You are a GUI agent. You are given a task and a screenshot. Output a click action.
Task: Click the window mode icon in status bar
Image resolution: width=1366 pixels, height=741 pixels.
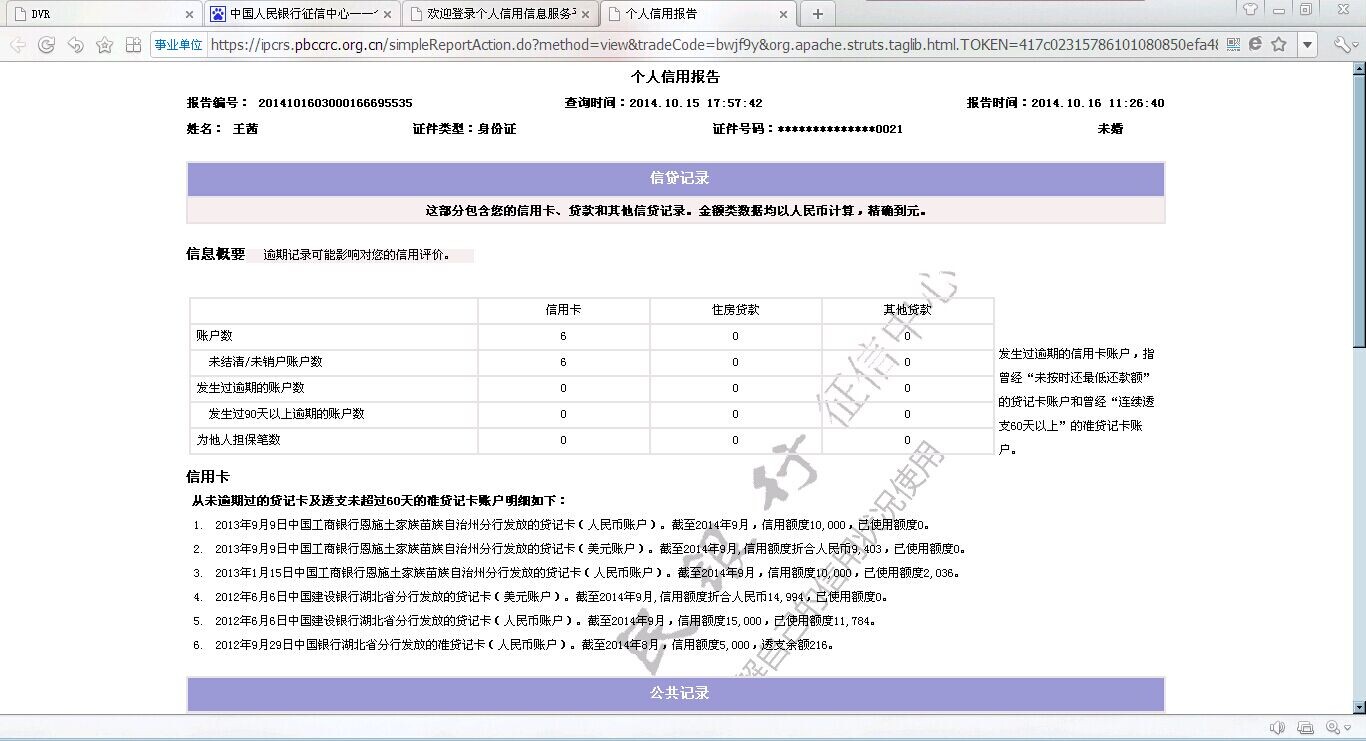pos(1305,727)
